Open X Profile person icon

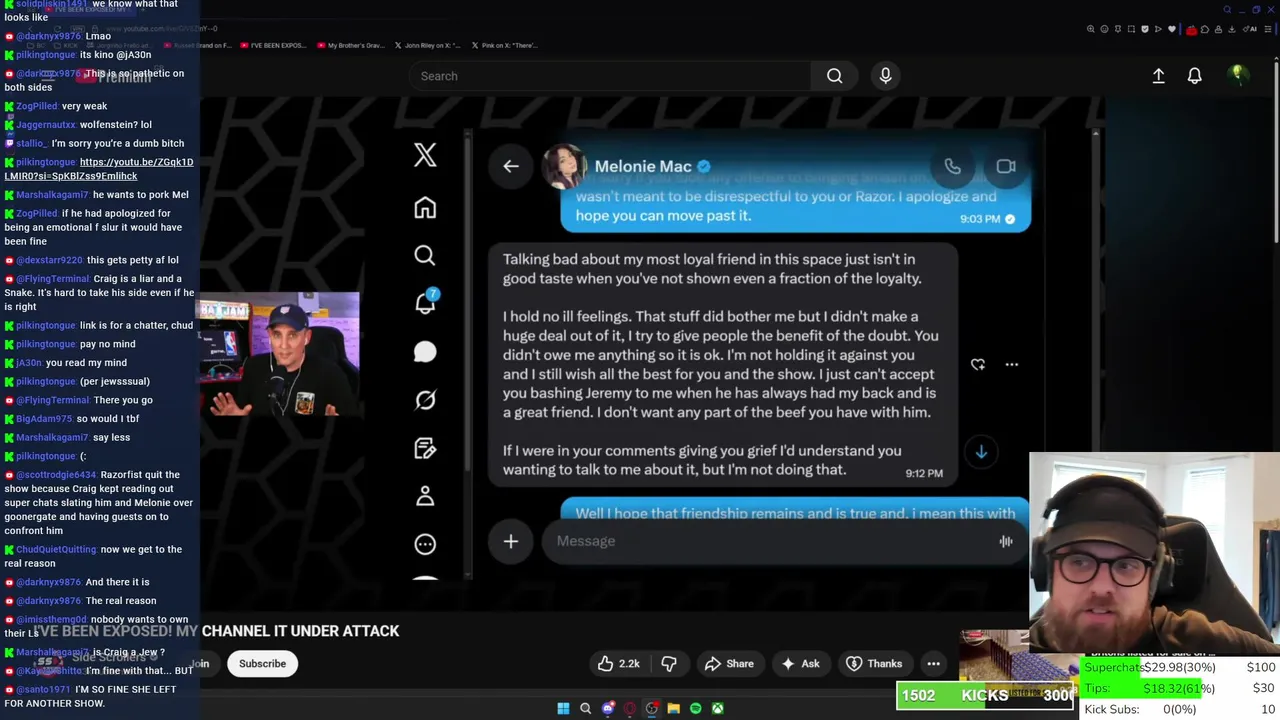click(425, 496)
